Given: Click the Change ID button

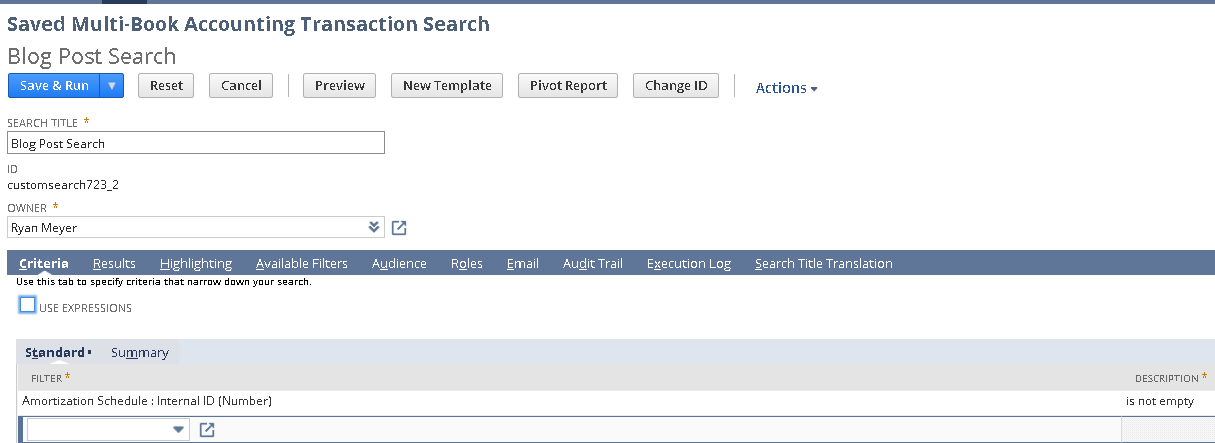Looking at the screenshot, I should pyautogui.click(x=676, y=86).
